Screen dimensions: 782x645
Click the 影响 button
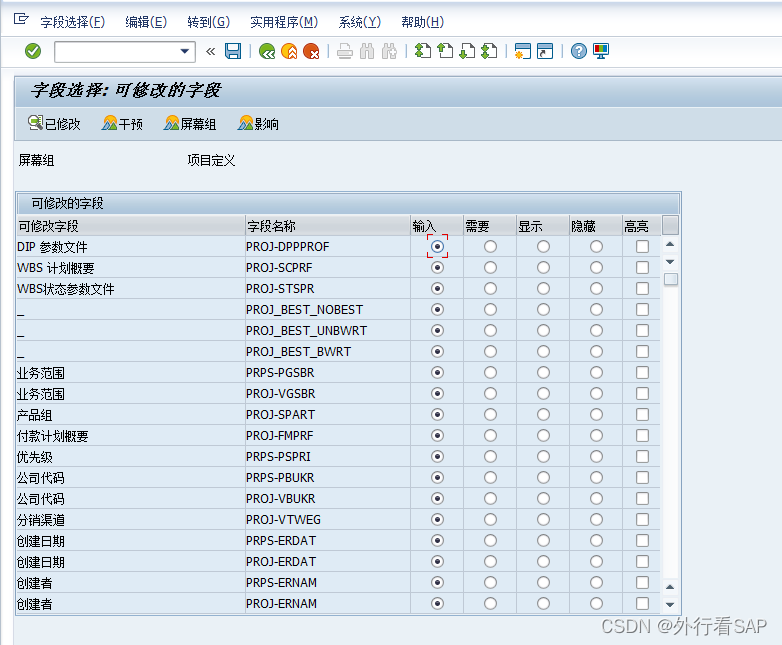click(258, 124)
